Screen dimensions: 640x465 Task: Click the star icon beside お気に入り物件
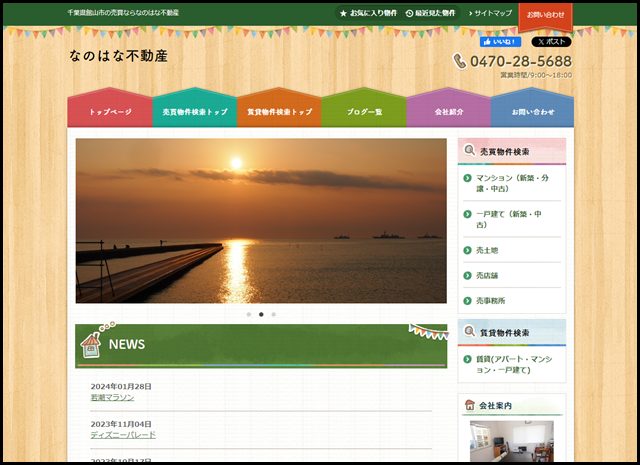coord(343,13)
